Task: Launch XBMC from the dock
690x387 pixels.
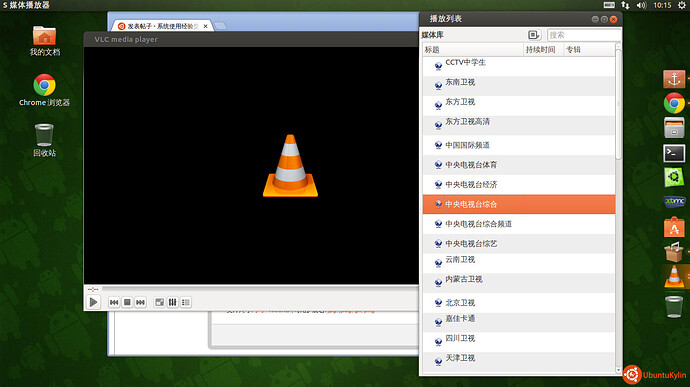Action: pyautogui.click(x=674, y=202)
